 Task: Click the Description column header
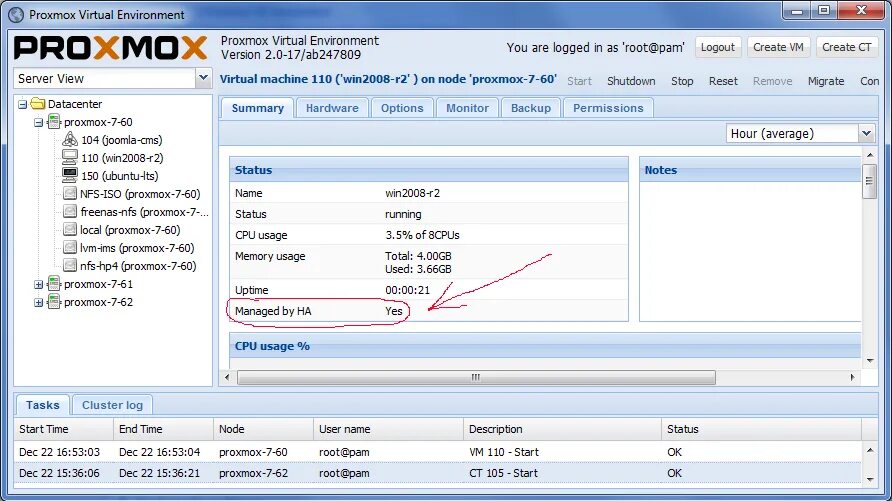click(x=562, y=429)
